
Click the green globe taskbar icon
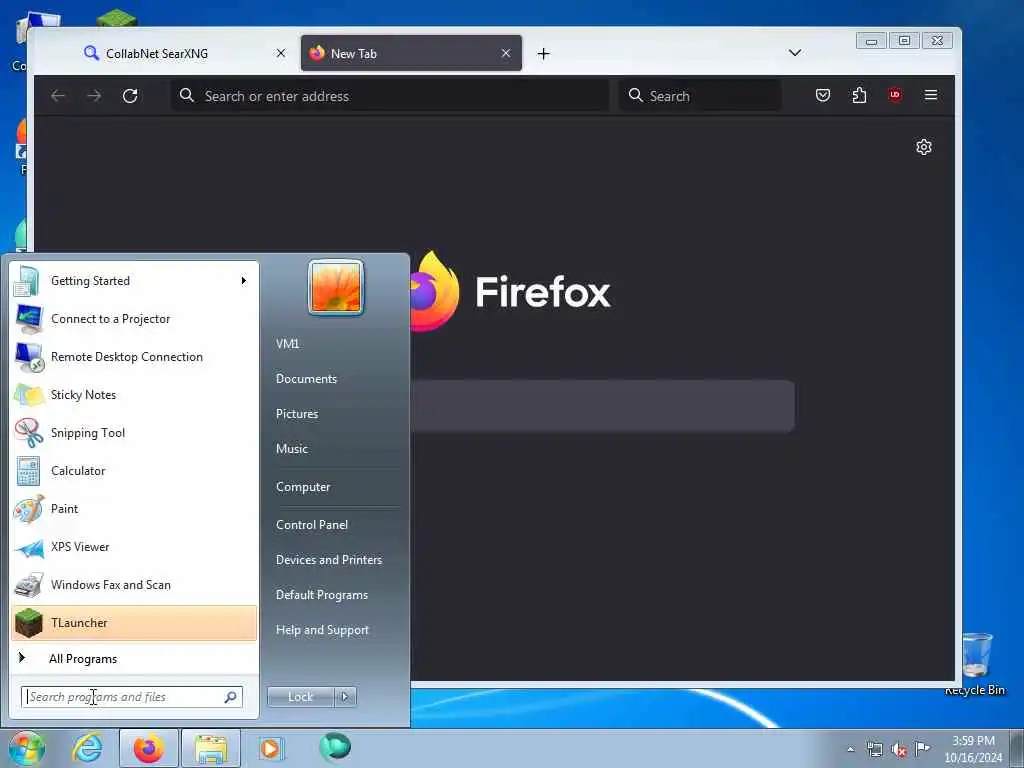coord(335,747)
